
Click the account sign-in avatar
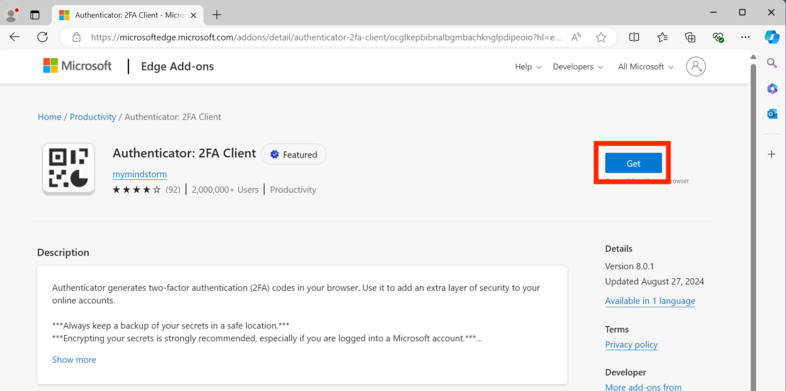pos(696,67)
